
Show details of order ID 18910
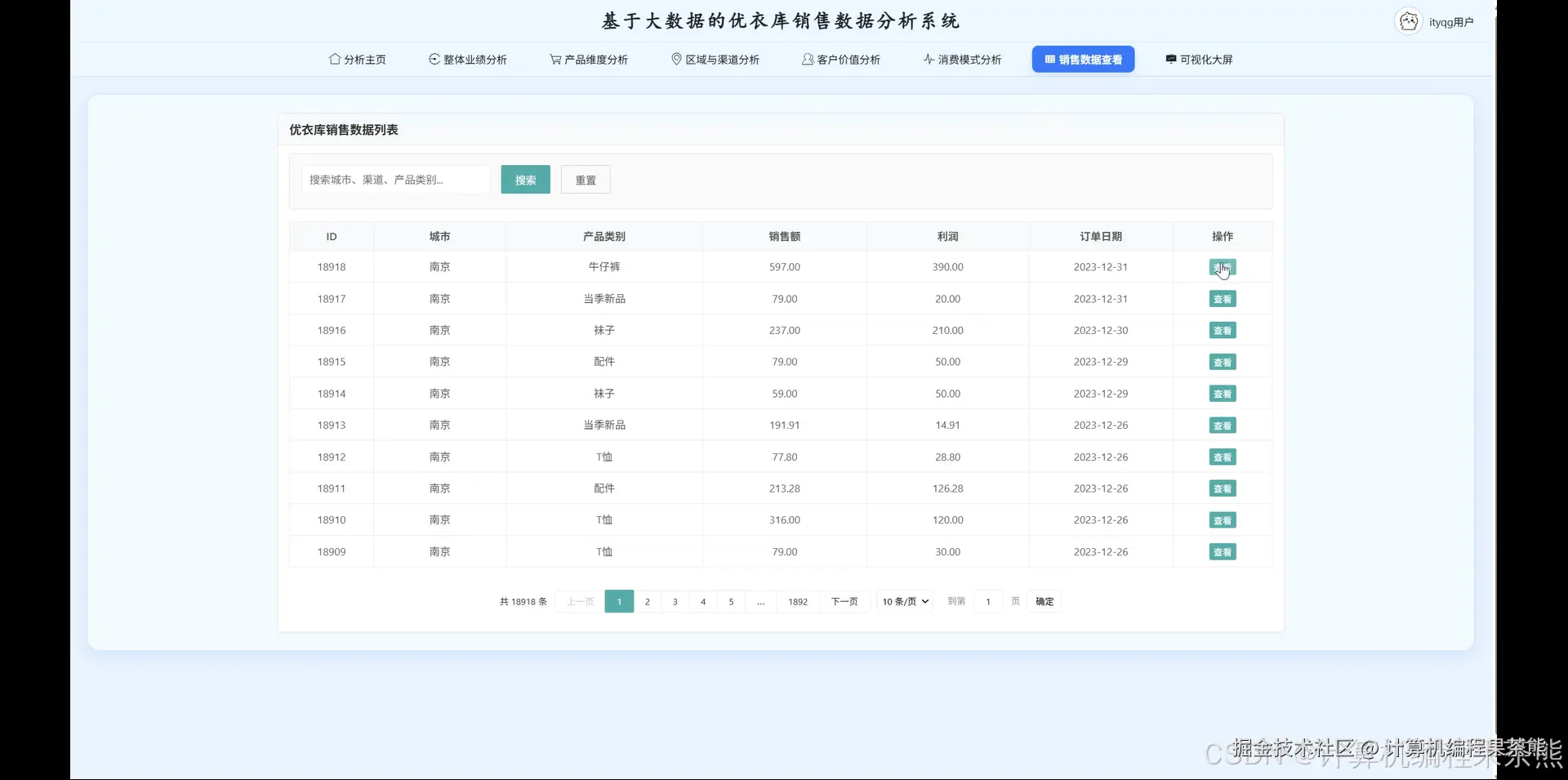point(1223,520)
